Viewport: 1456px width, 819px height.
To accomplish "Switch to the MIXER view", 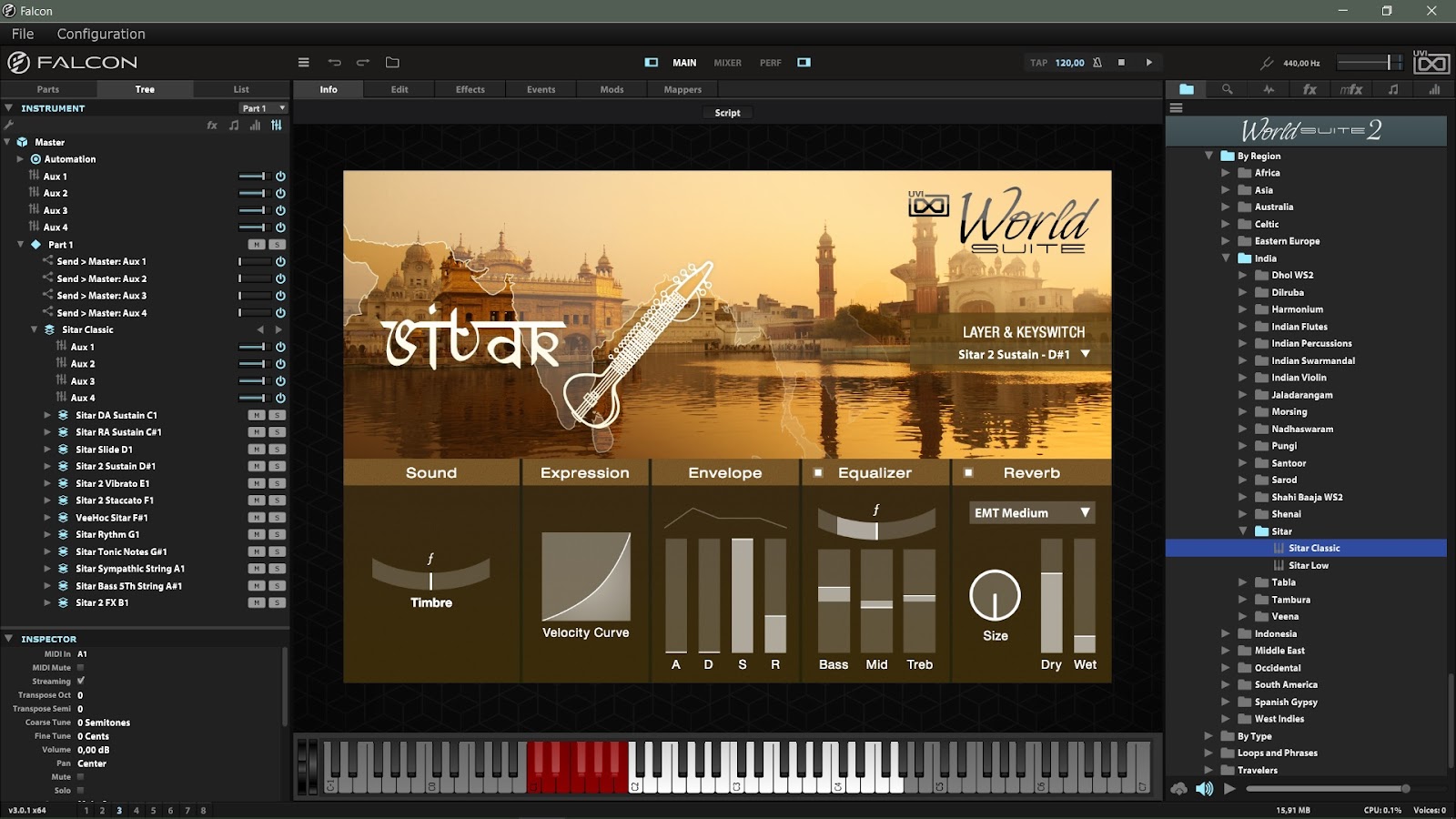I will pos(727,63).
